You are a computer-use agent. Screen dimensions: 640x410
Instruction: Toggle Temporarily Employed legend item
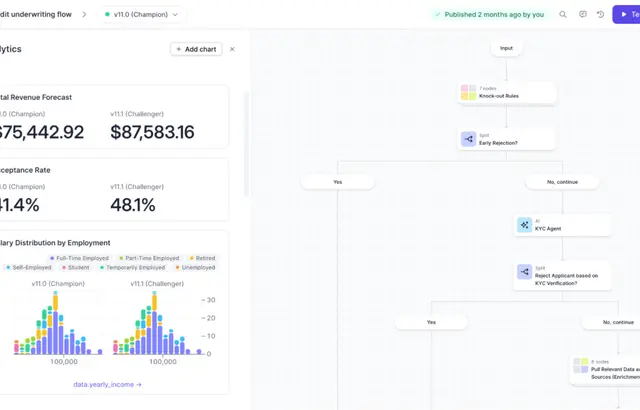tap(133, 268)
